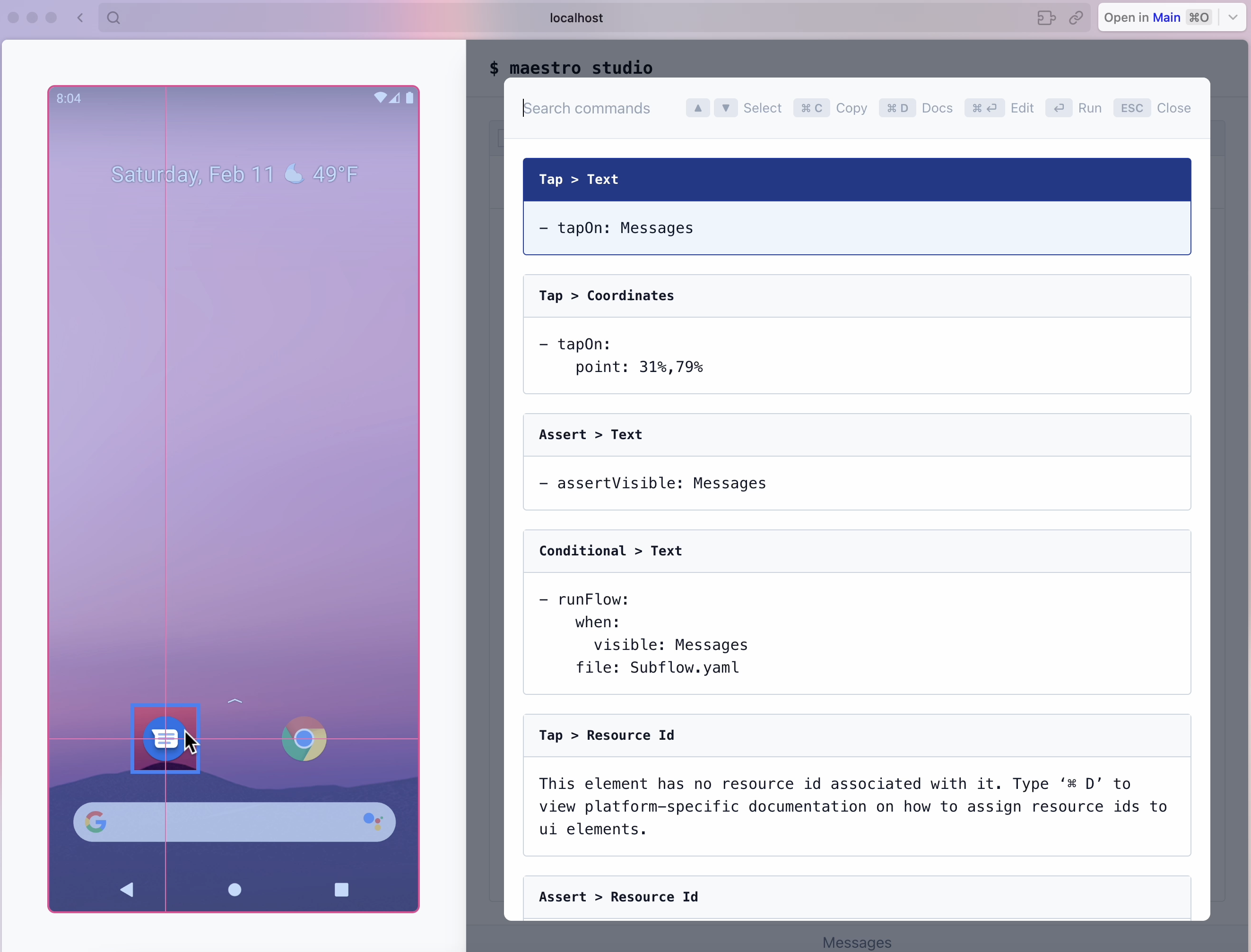This screenshot has width=1251, height=952.
Task: Click the Google G logo in search widget
Action: click(96, 821)
